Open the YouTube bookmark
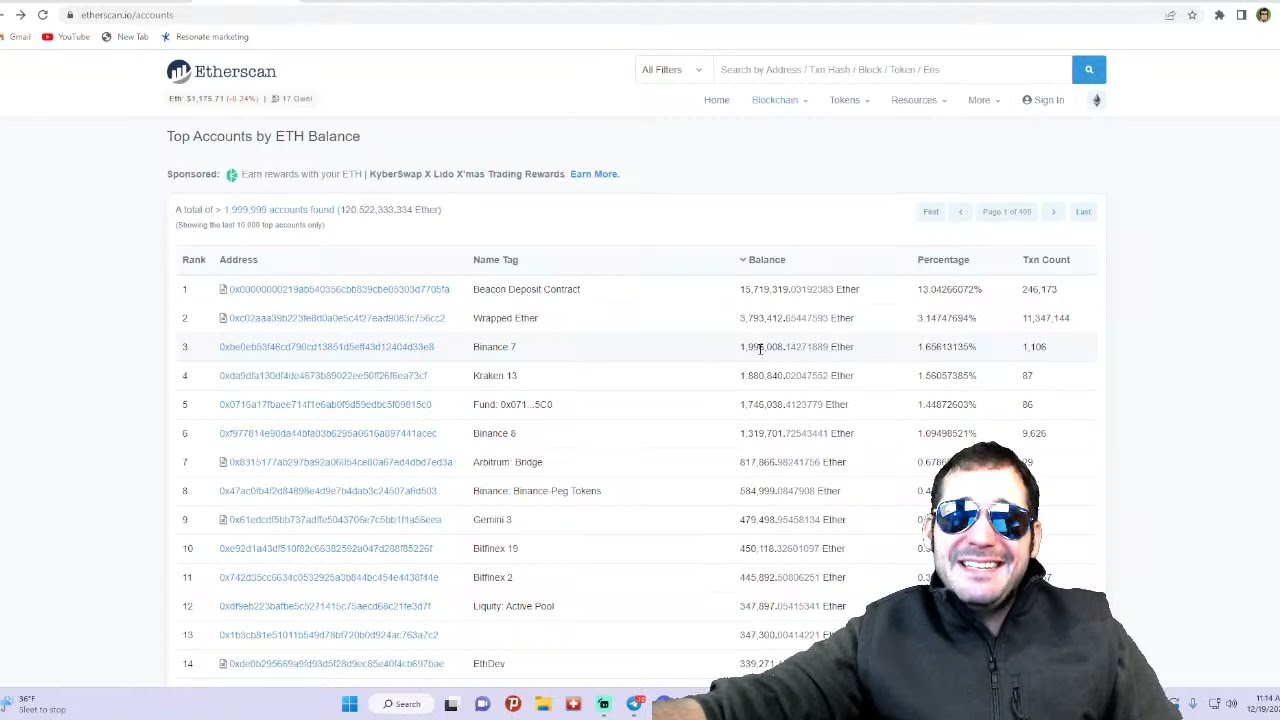This screenshot has height=720, width=1280. point(66,37)
